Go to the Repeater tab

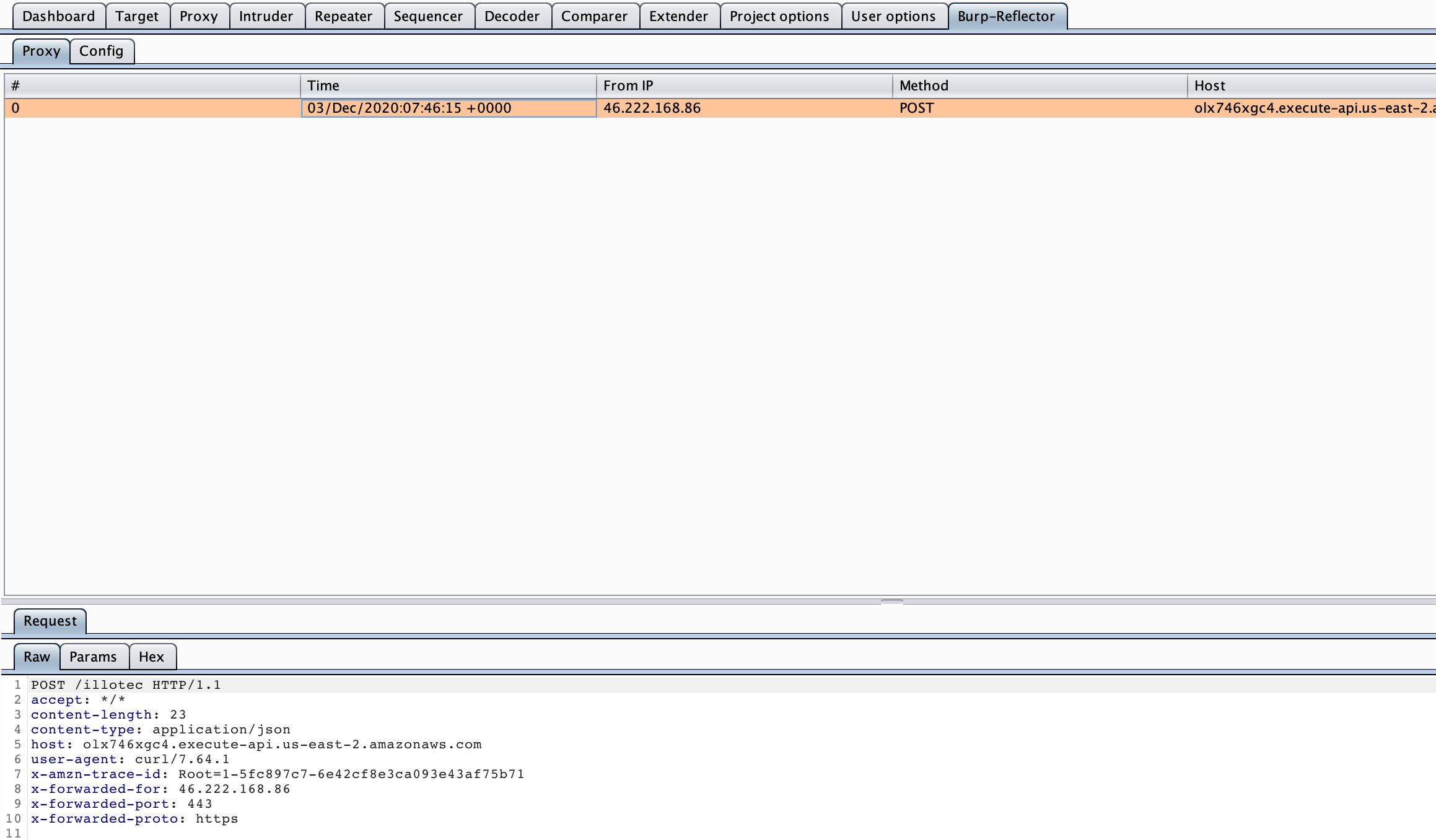(343, 16)
